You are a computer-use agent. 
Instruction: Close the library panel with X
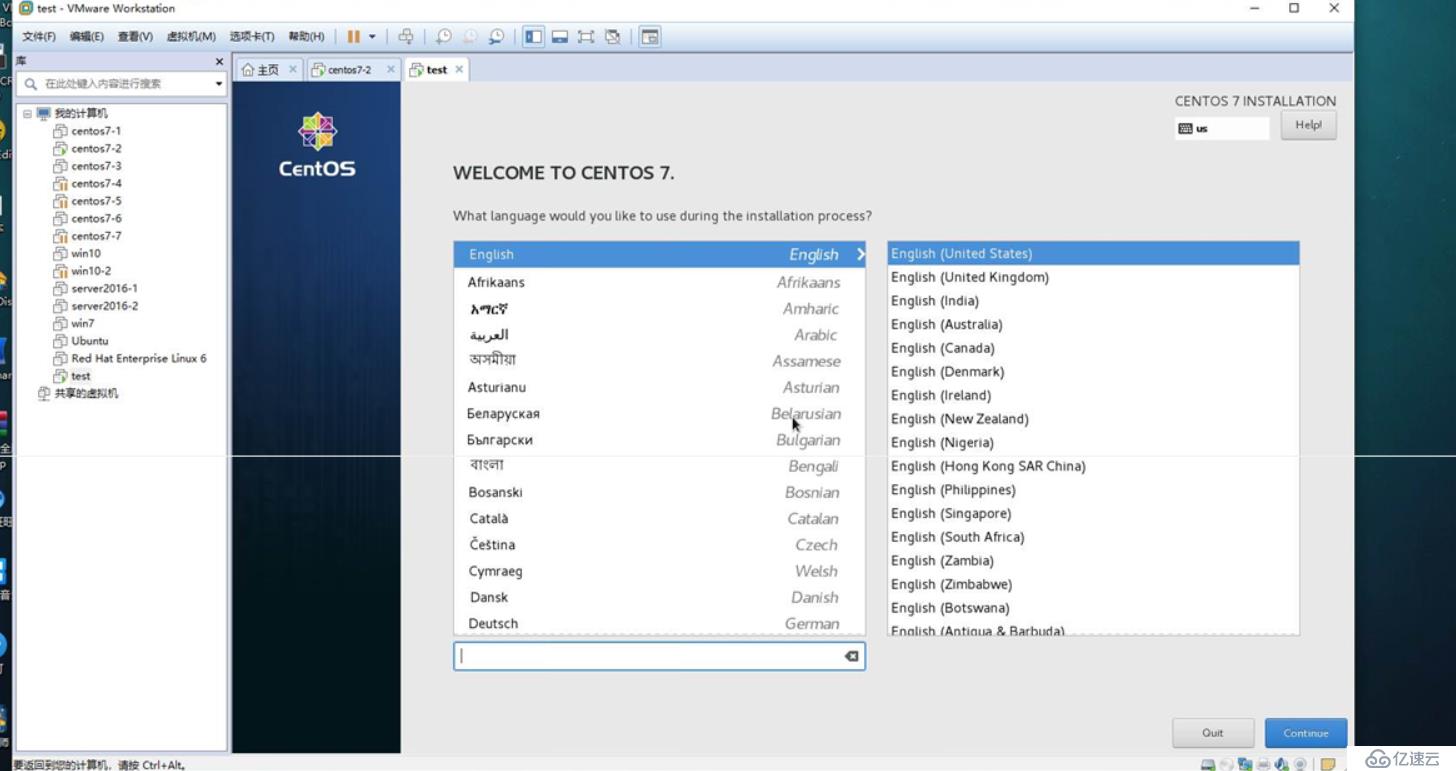coord(219,62)
